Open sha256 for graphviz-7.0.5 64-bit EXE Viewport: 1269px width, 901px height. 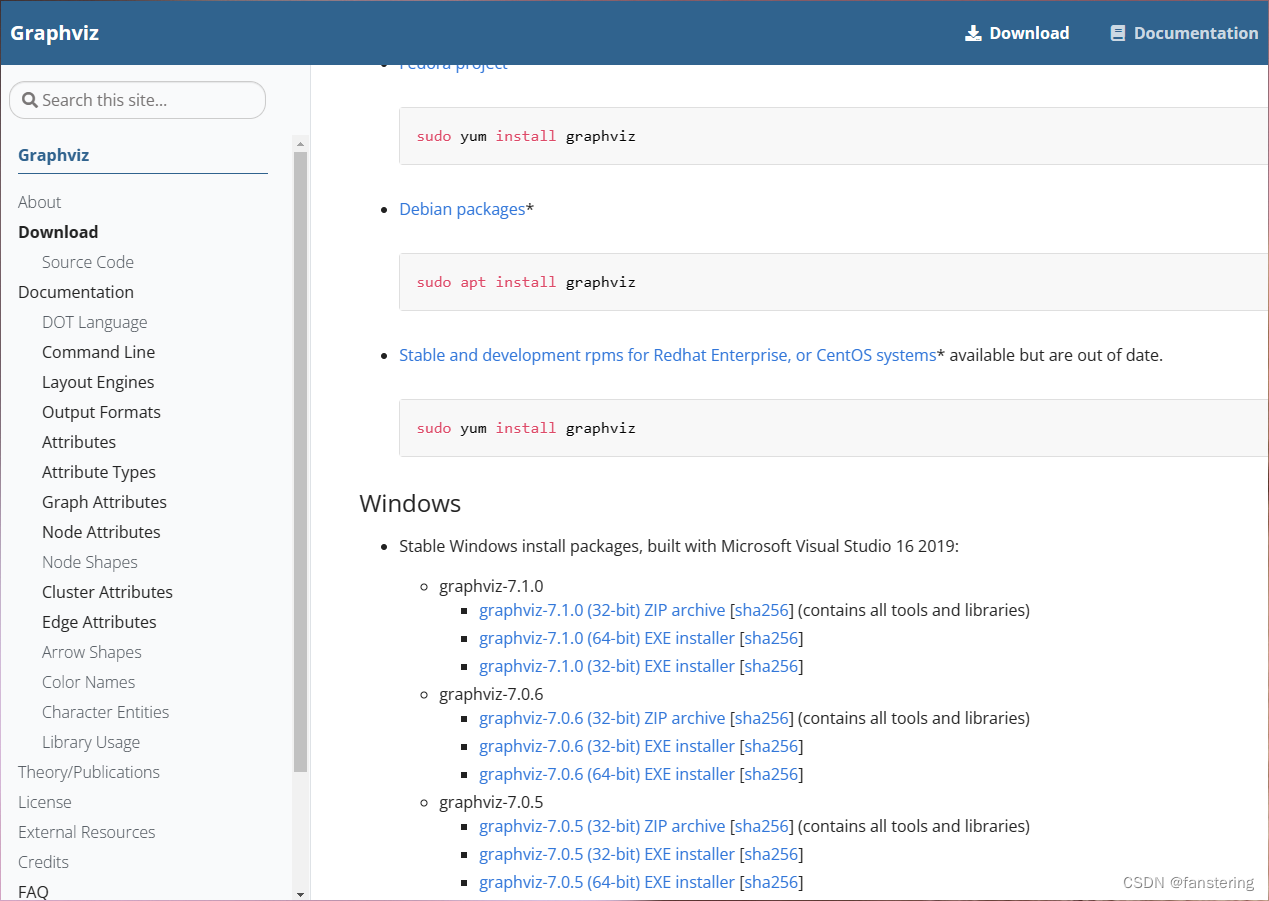(x=772, y=882)
